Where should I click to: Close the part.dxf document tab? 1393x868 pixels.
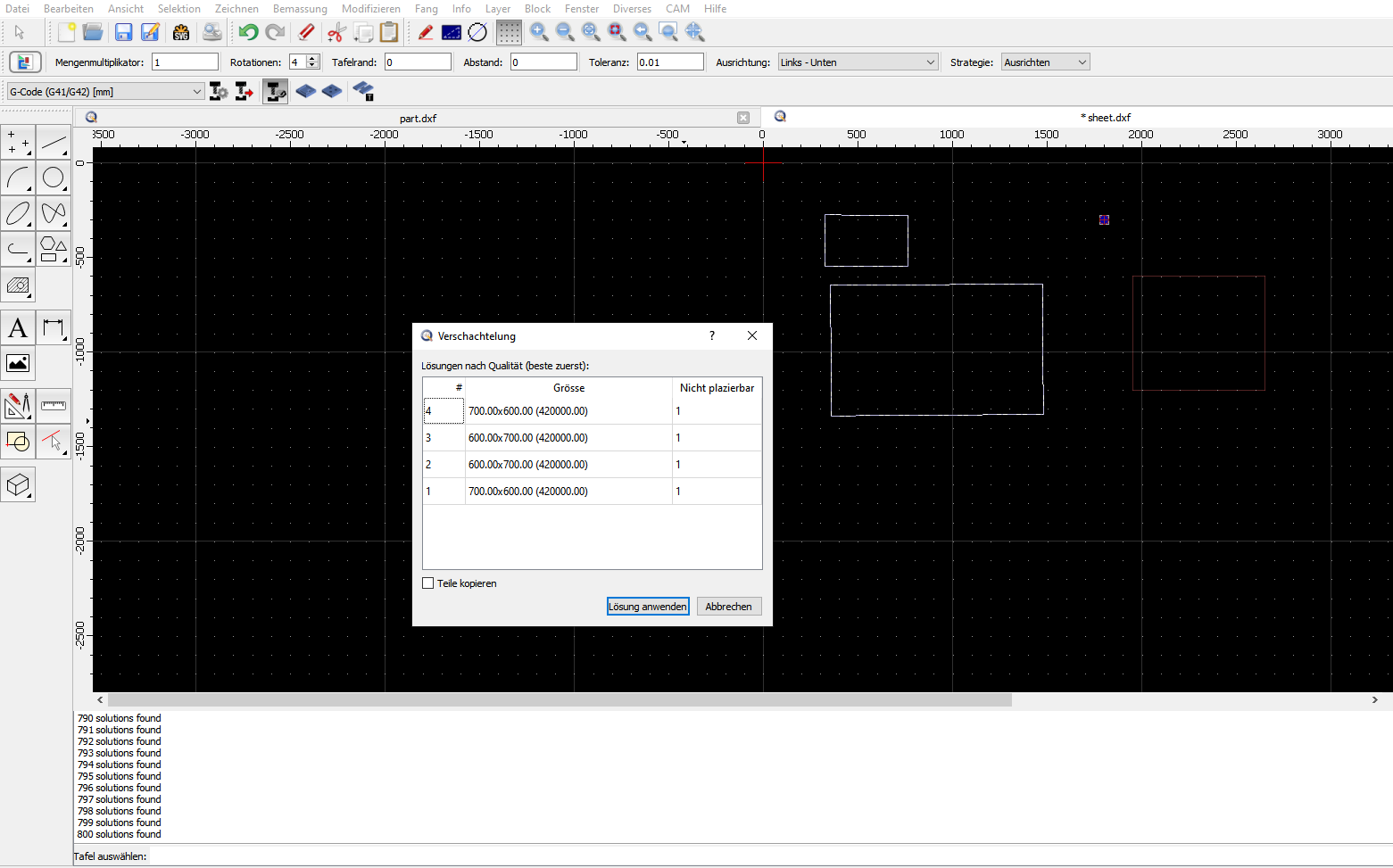(x=743, y=118)
